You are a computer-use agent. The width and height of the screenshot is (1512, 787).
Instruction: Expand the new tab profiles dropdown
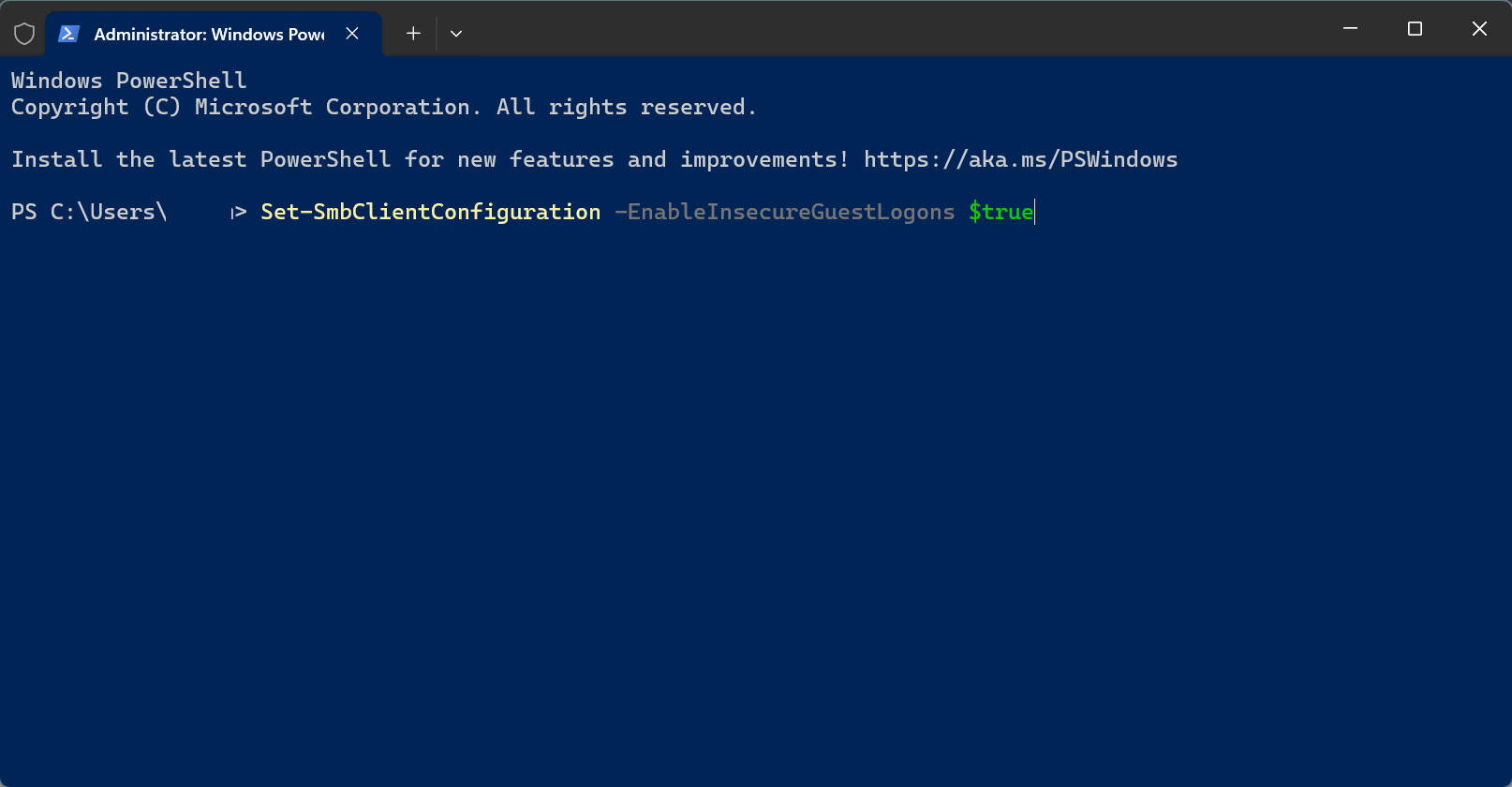coord(456,34)
